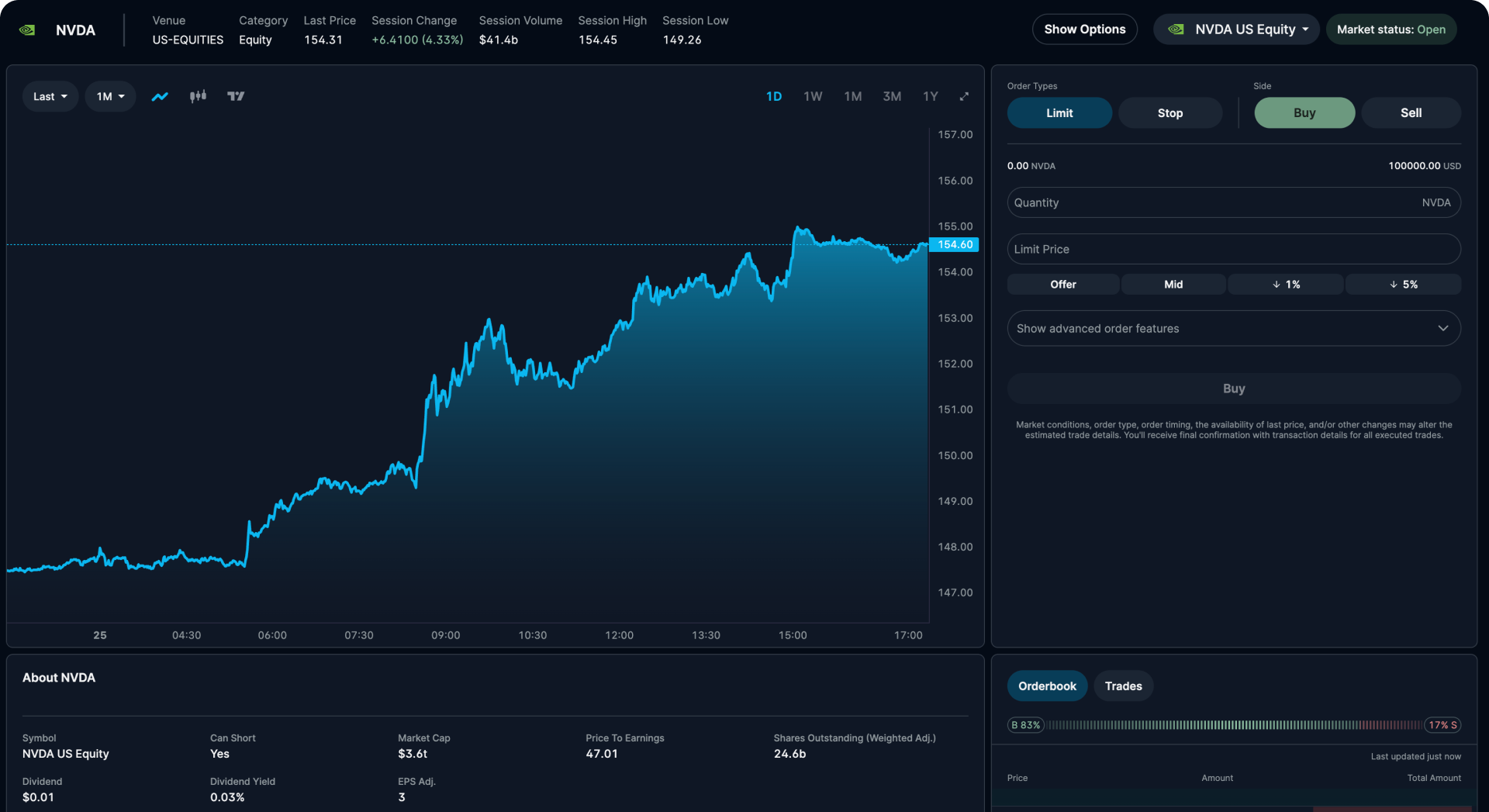The height and width of the screenshot is (812, 1489).
Task: Open the Last price source dropdown
Action: pyautogui.click(x=50, y=96)
